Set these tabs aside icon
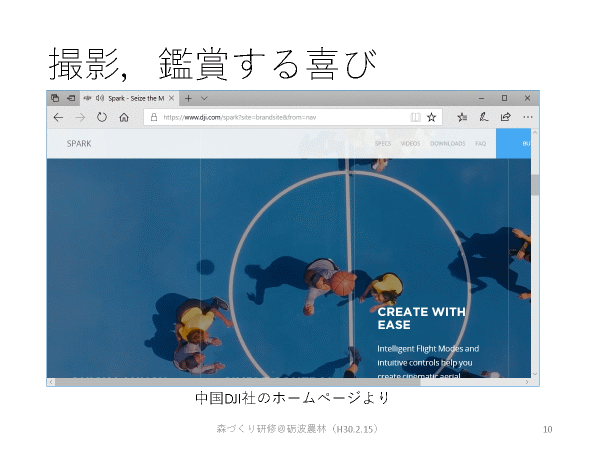Image resolution: width=600 pixels, height=450 pixels. 71,98
